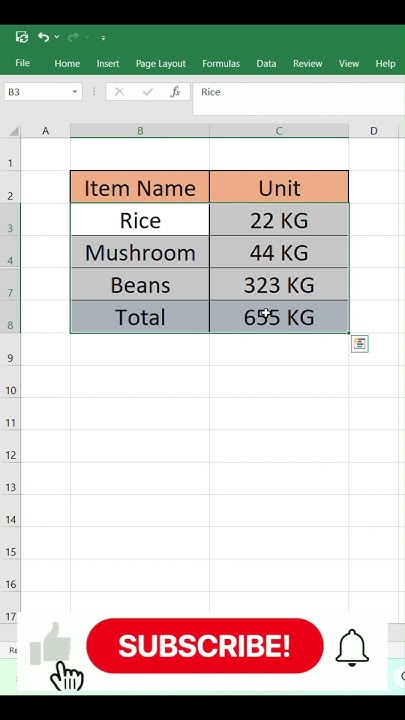Click the Paste Options icon below the table

coord(360,343)
